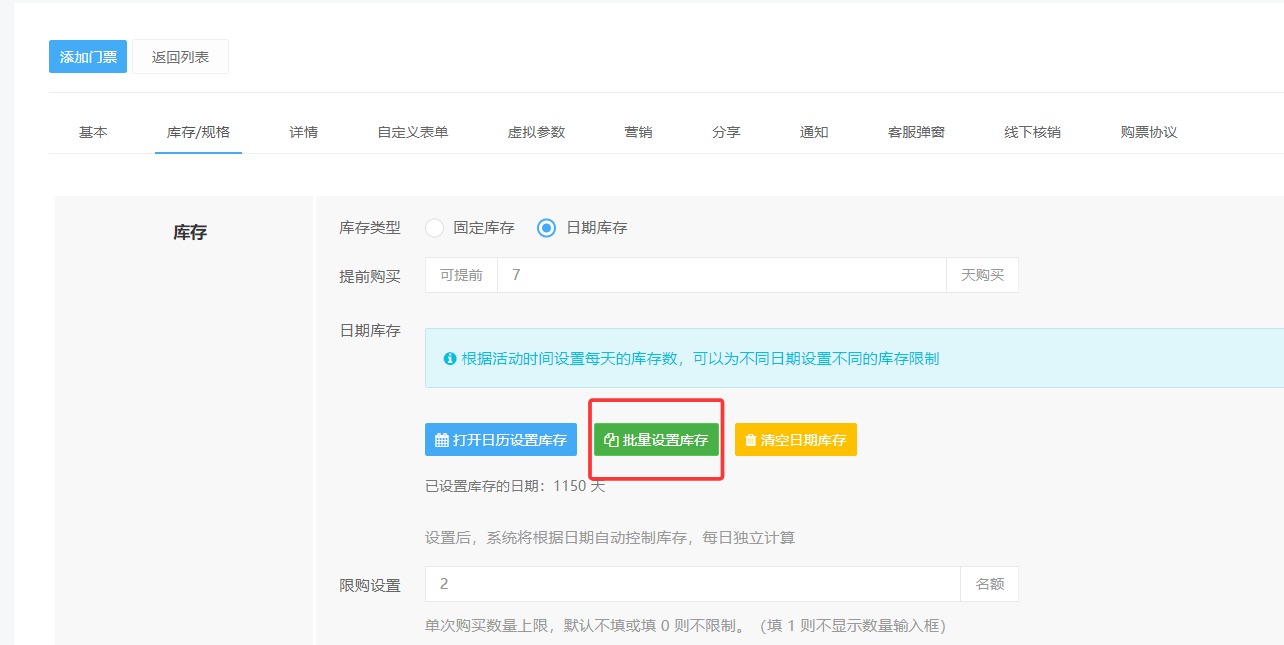
Task: Click the 限购设置 quantity input field
Action: tap(692, 584)
